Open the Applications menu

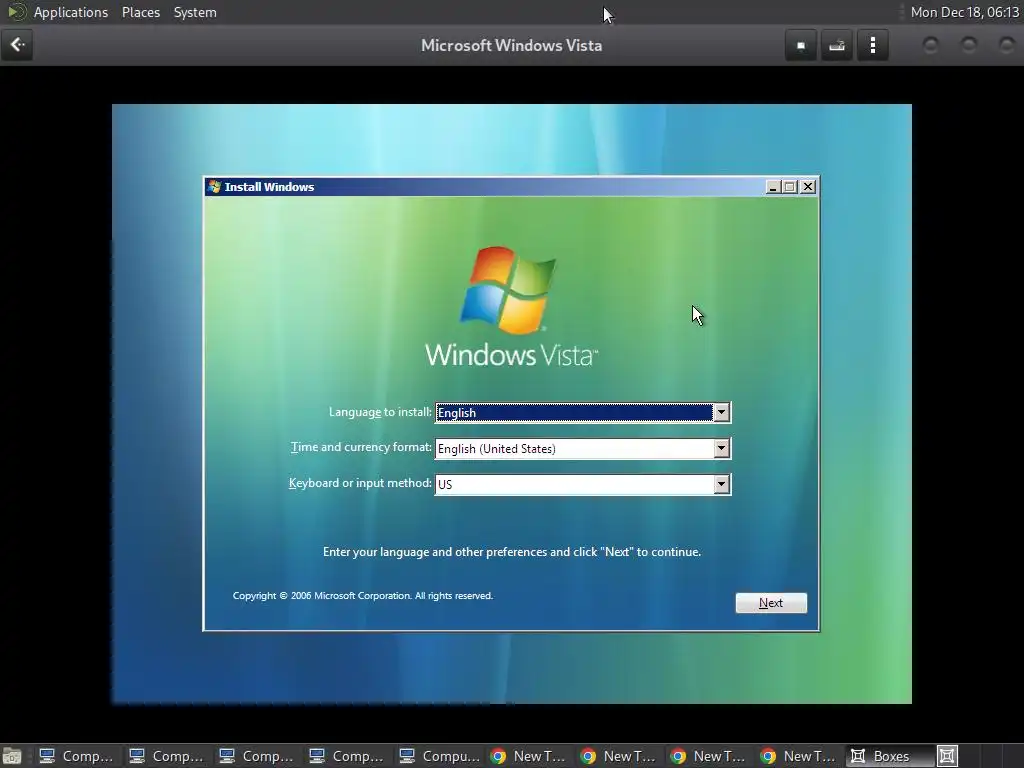71,12
